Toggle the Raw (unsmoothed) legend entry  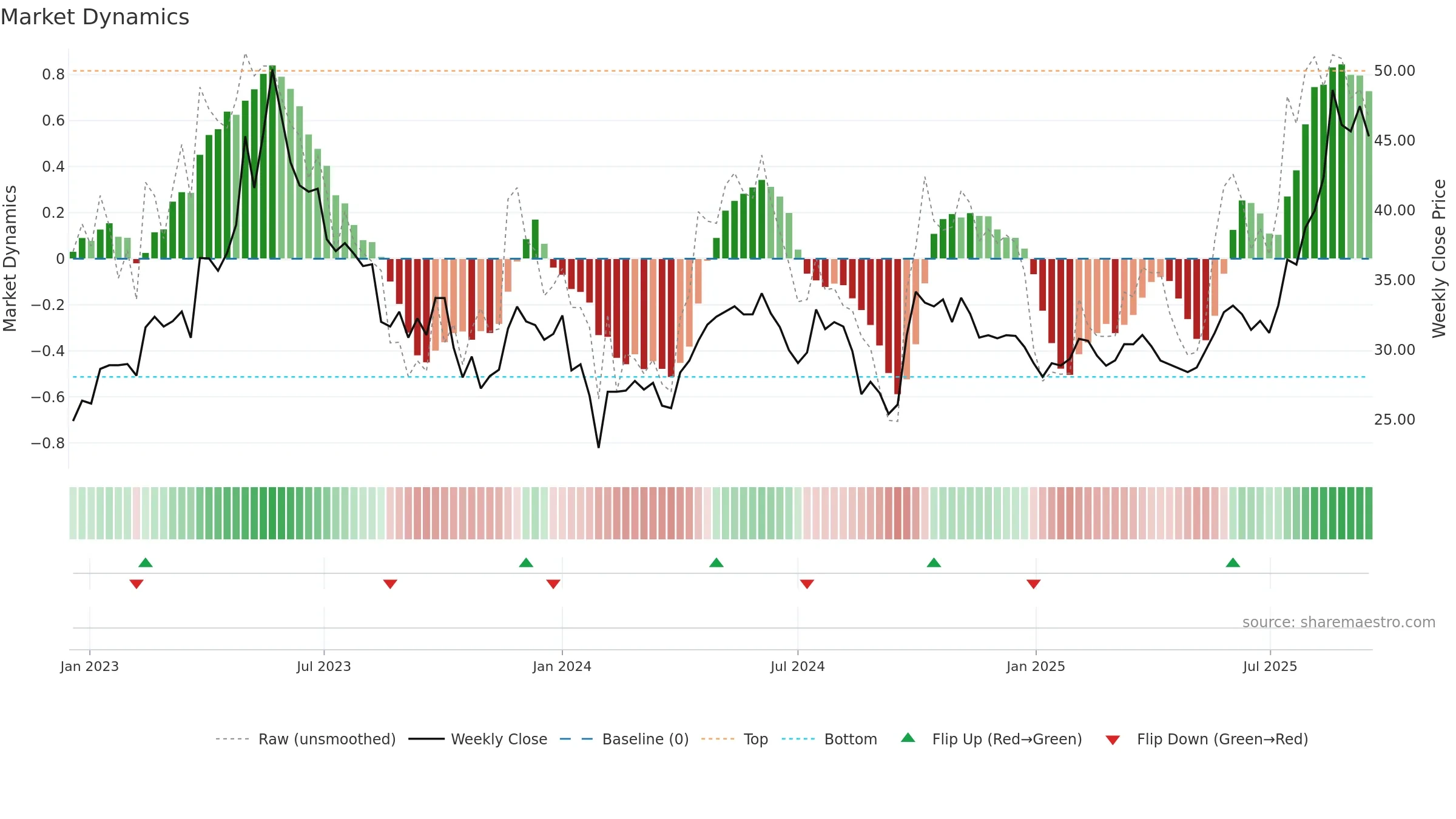pos(306,739)
